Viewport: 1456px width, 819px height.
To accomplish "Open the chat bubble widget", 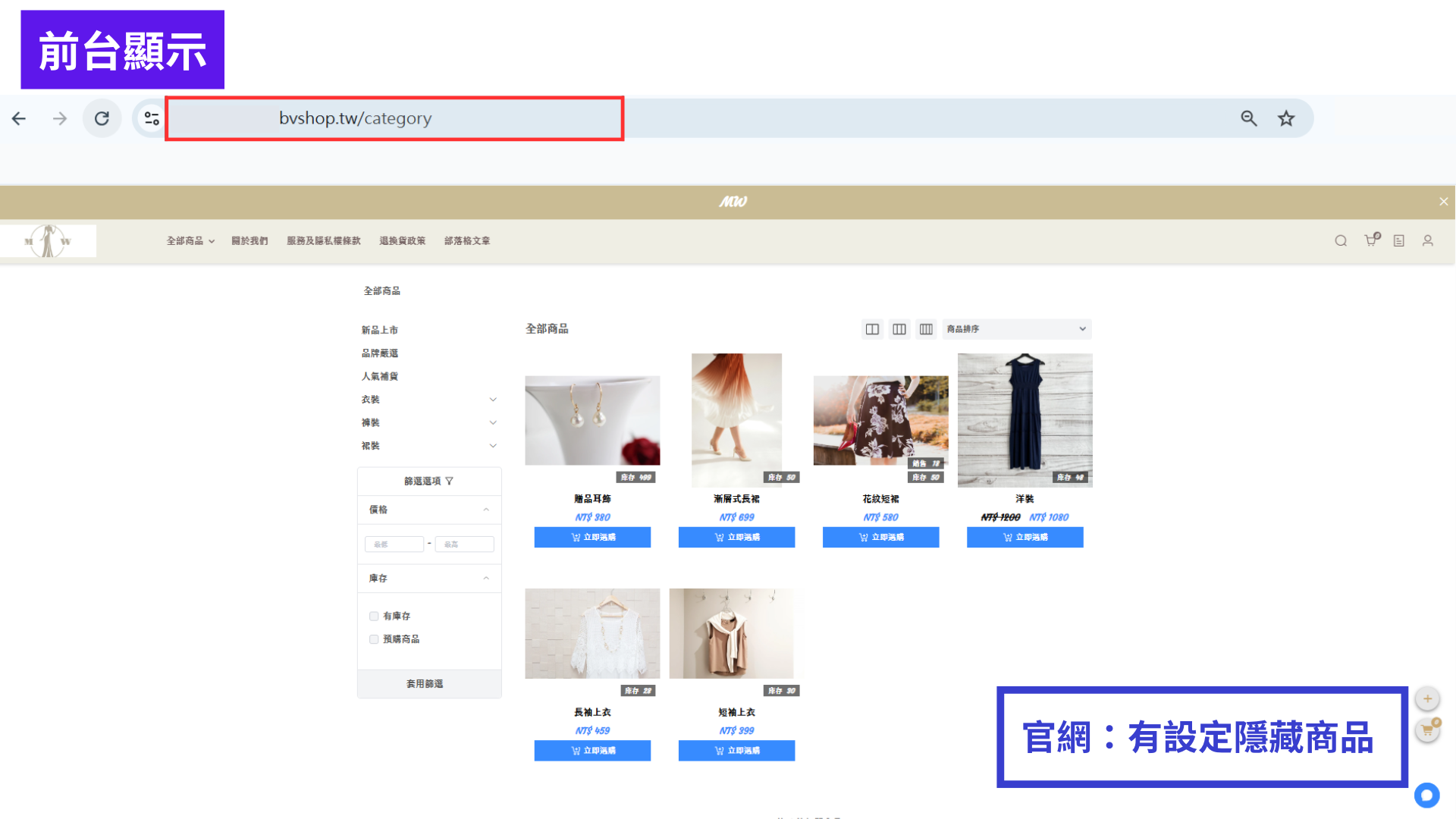I will 1427,795.
